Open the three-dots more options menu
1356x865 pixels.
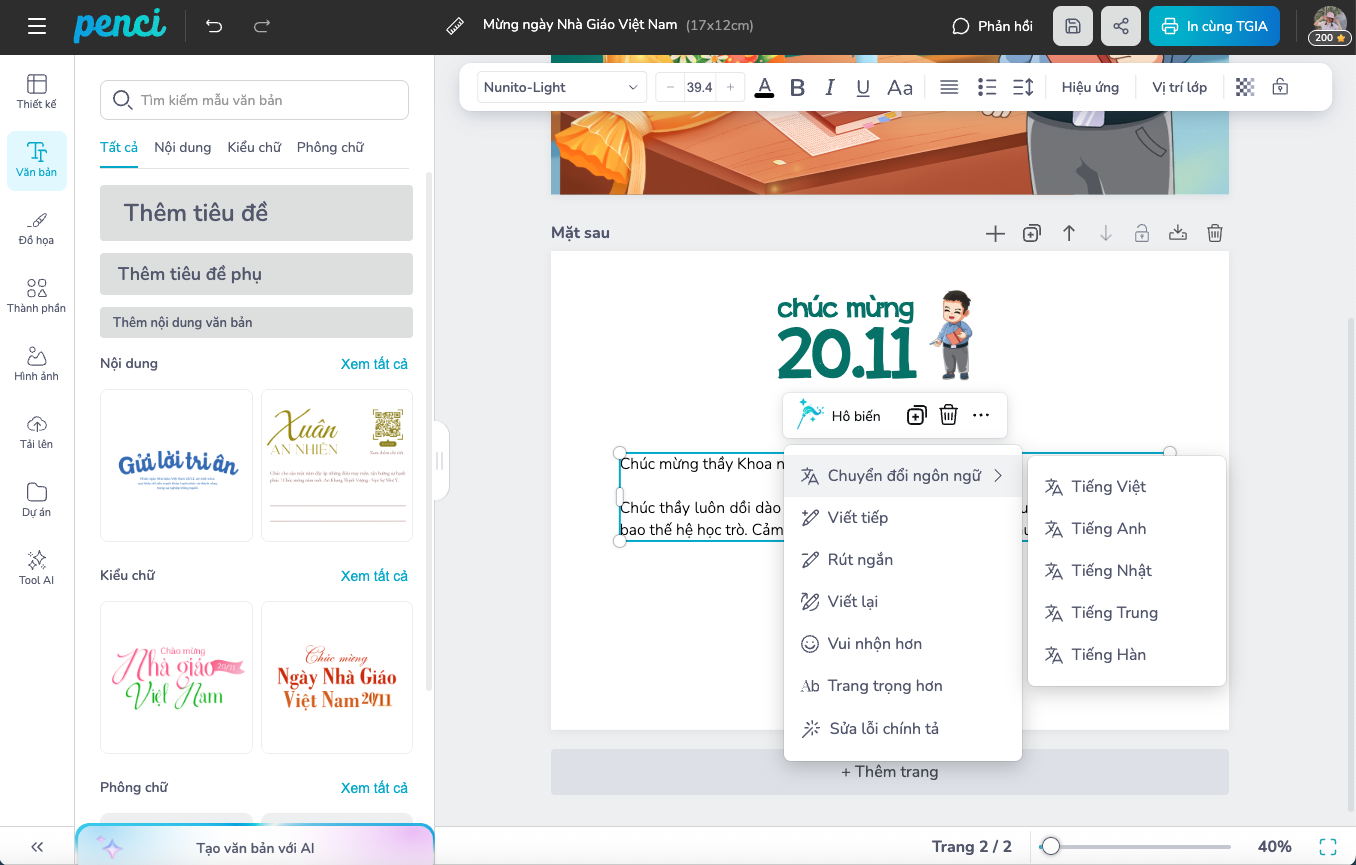981,415
